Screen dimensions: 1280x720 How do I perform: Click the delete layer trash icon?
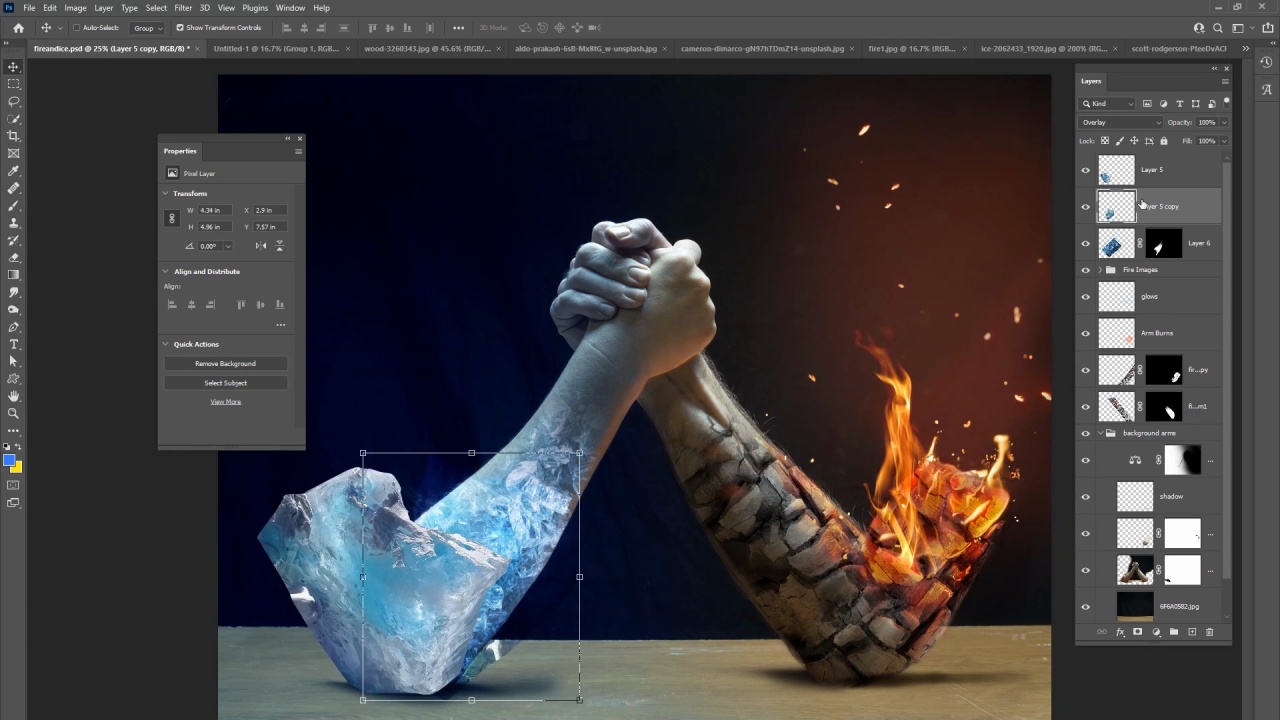tap(1209, 632)
